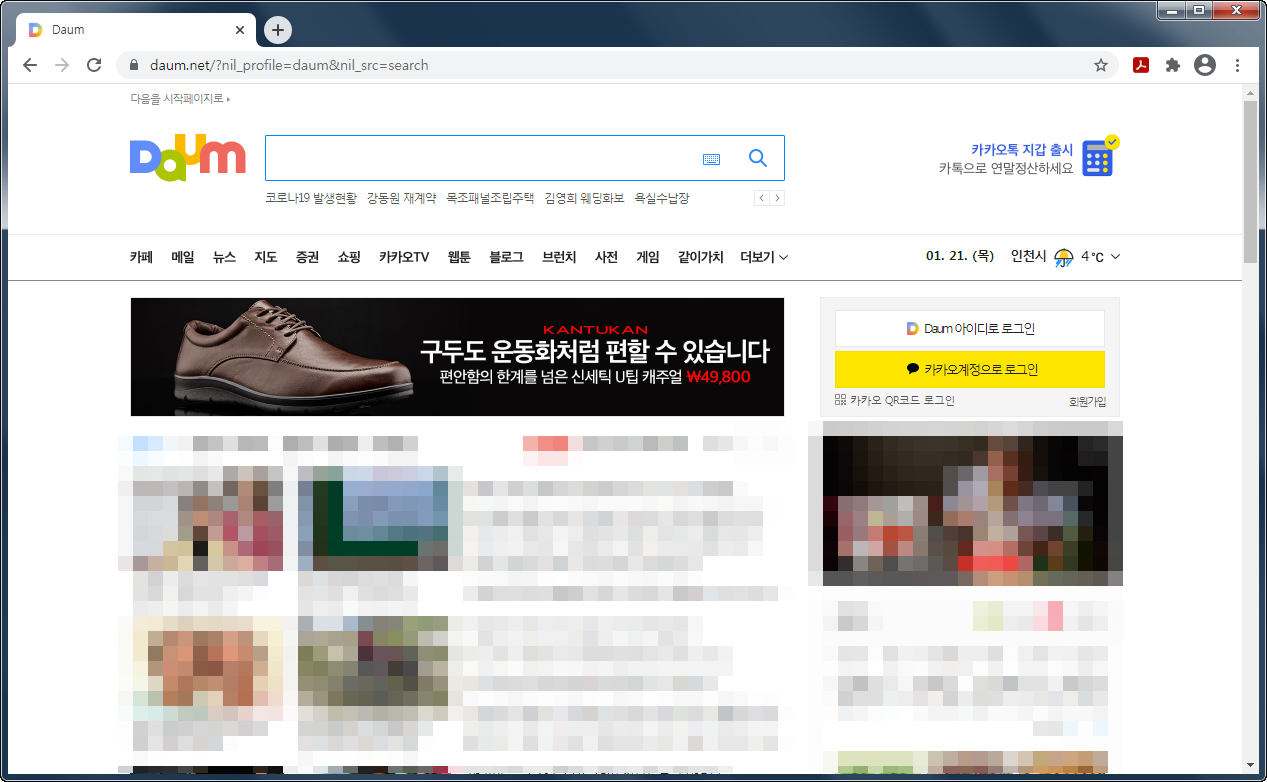Show previous trending keywords arrow
This screenshot has width=1267, height=782.
pos(762,198)
